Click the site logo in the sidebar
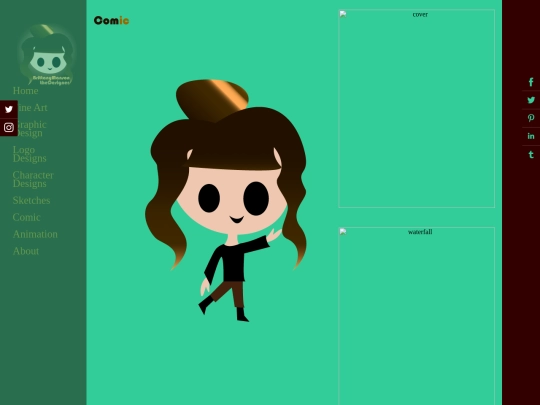The image size is (540, 405). click(x=46, y=55)
